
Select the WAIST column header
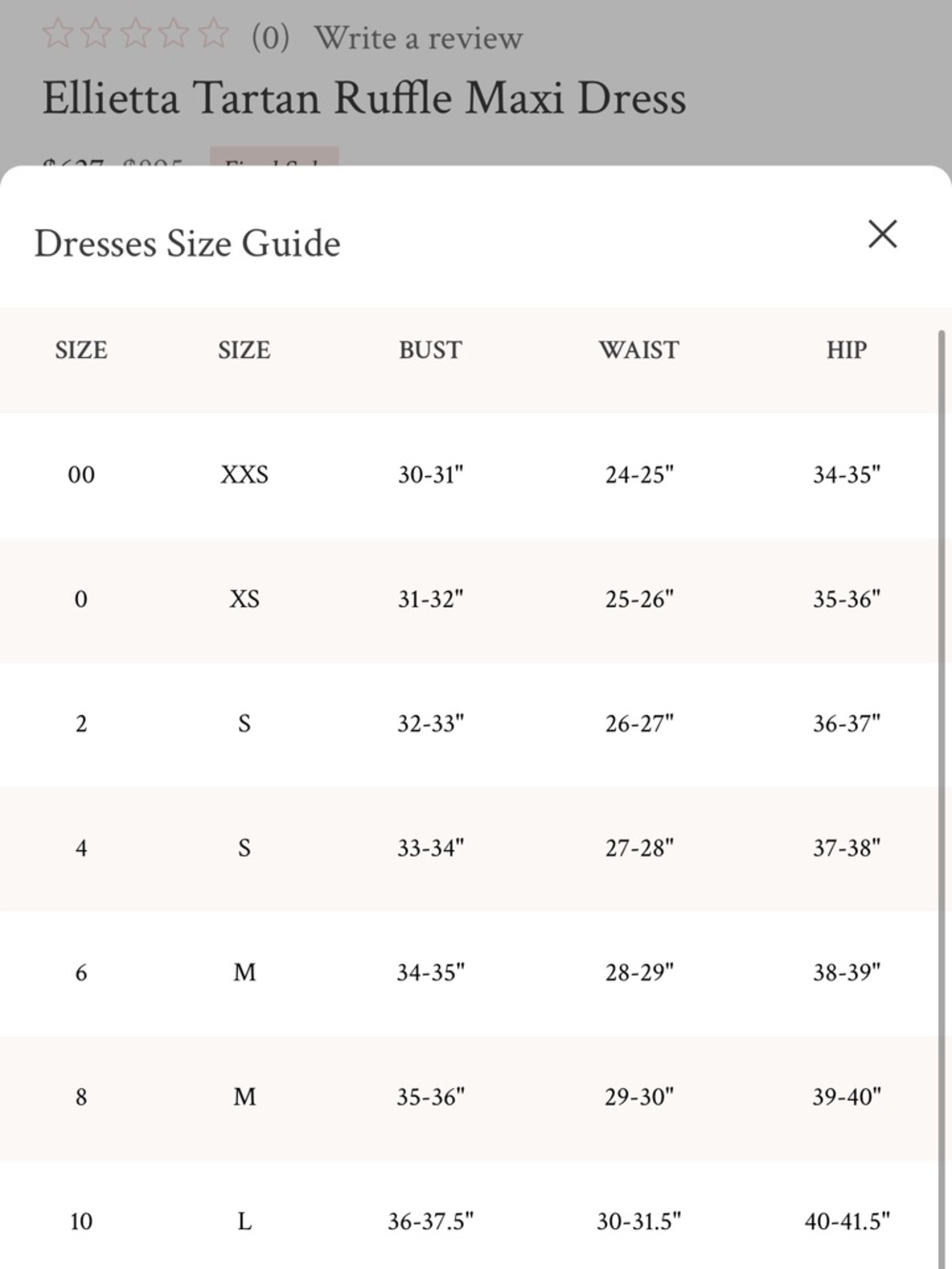(x=639, y=349)
